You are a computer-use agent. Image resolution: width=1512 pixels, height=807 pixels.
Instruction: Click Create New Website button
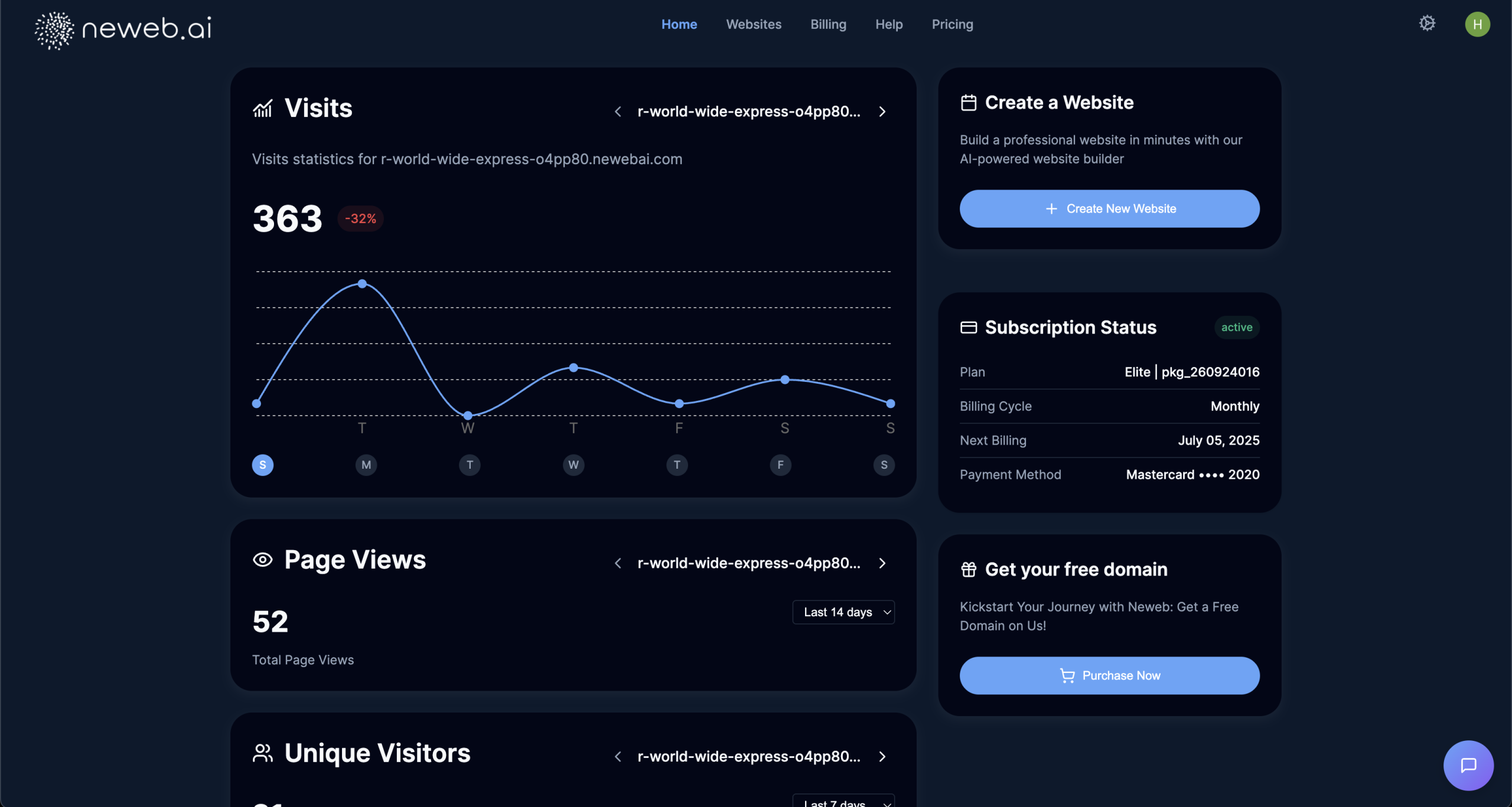point(1109,208)
